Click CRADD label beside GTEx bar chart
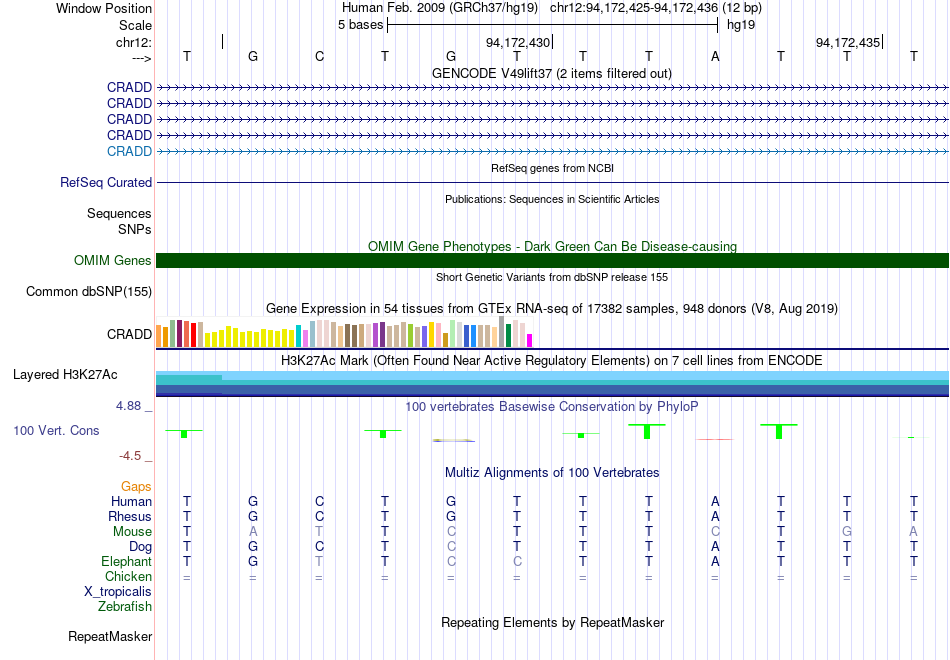 (x=129, y=335)
